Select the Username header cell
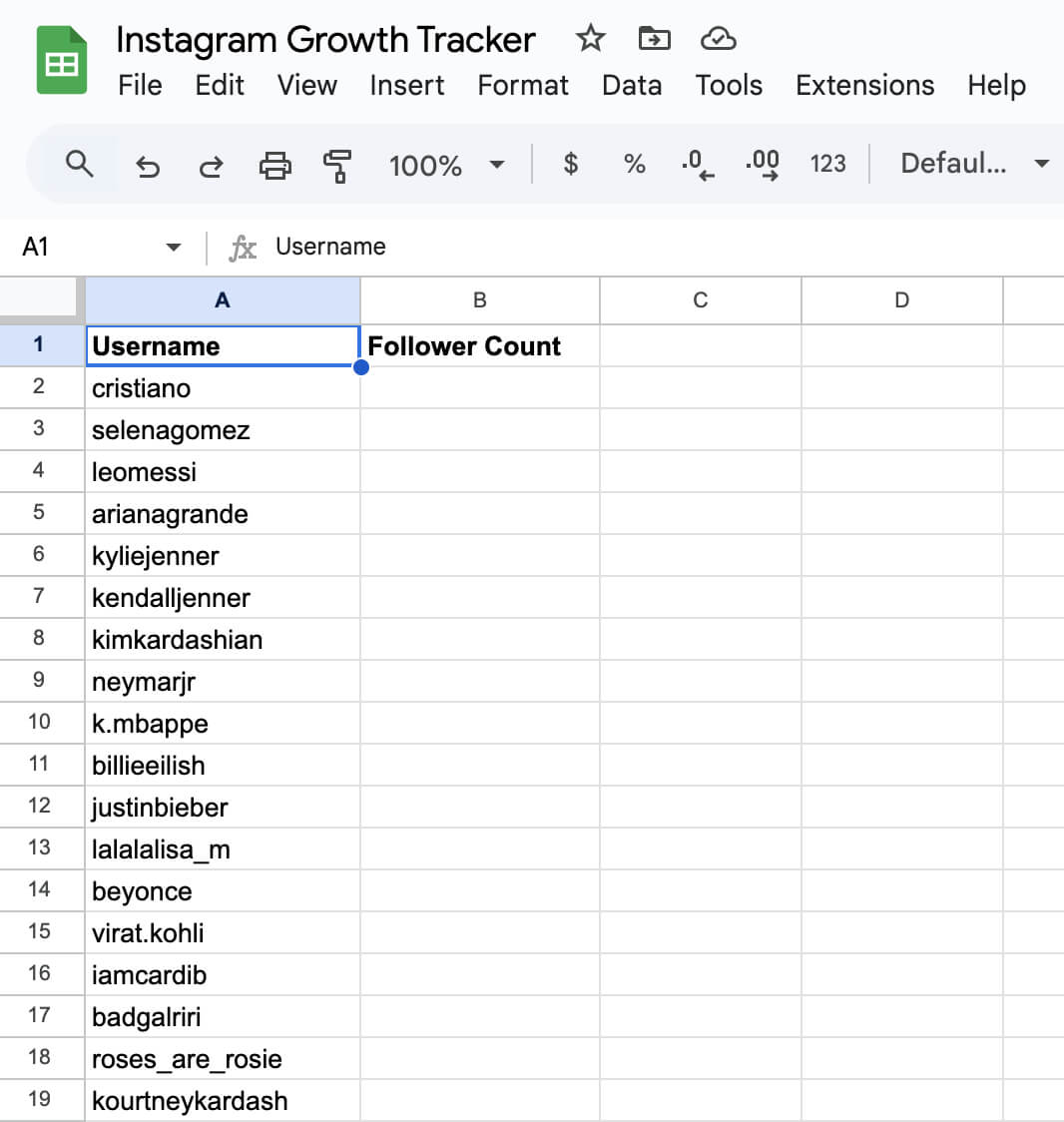This screenshot has width=1064, height=1122. 223,346
